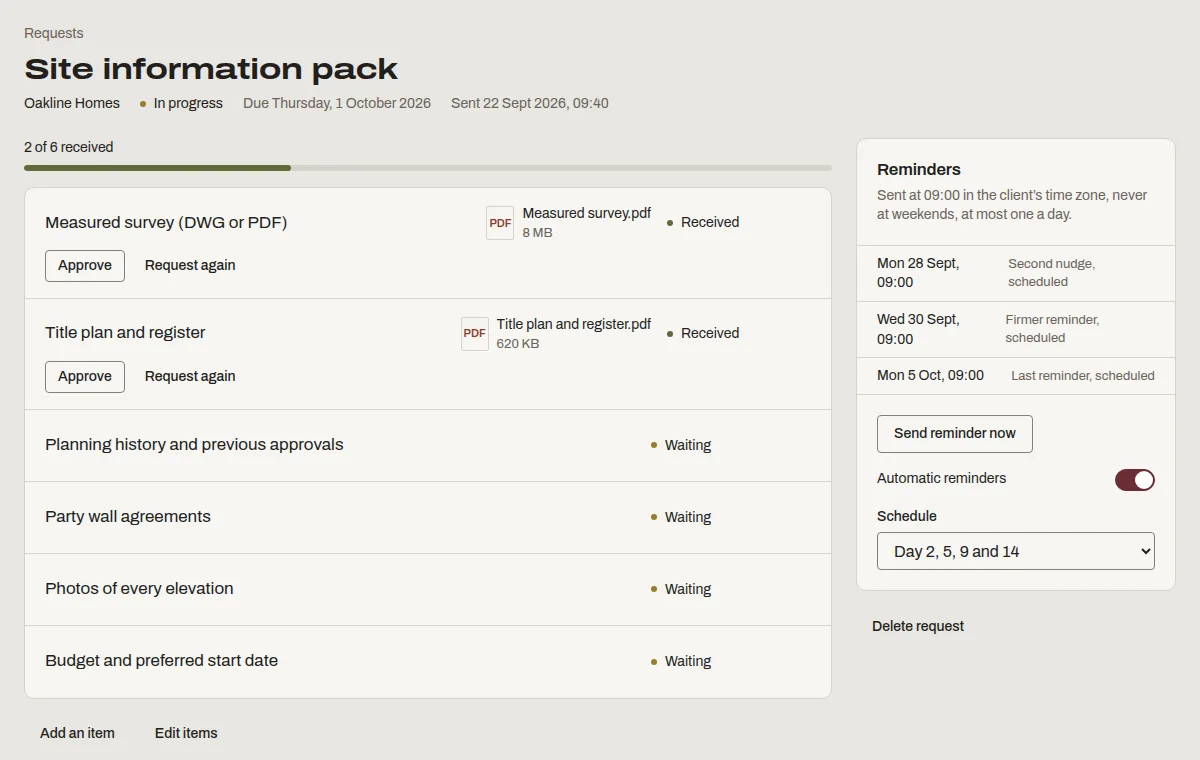Click the Waiting status for Budget and start date

coord(681,661)
